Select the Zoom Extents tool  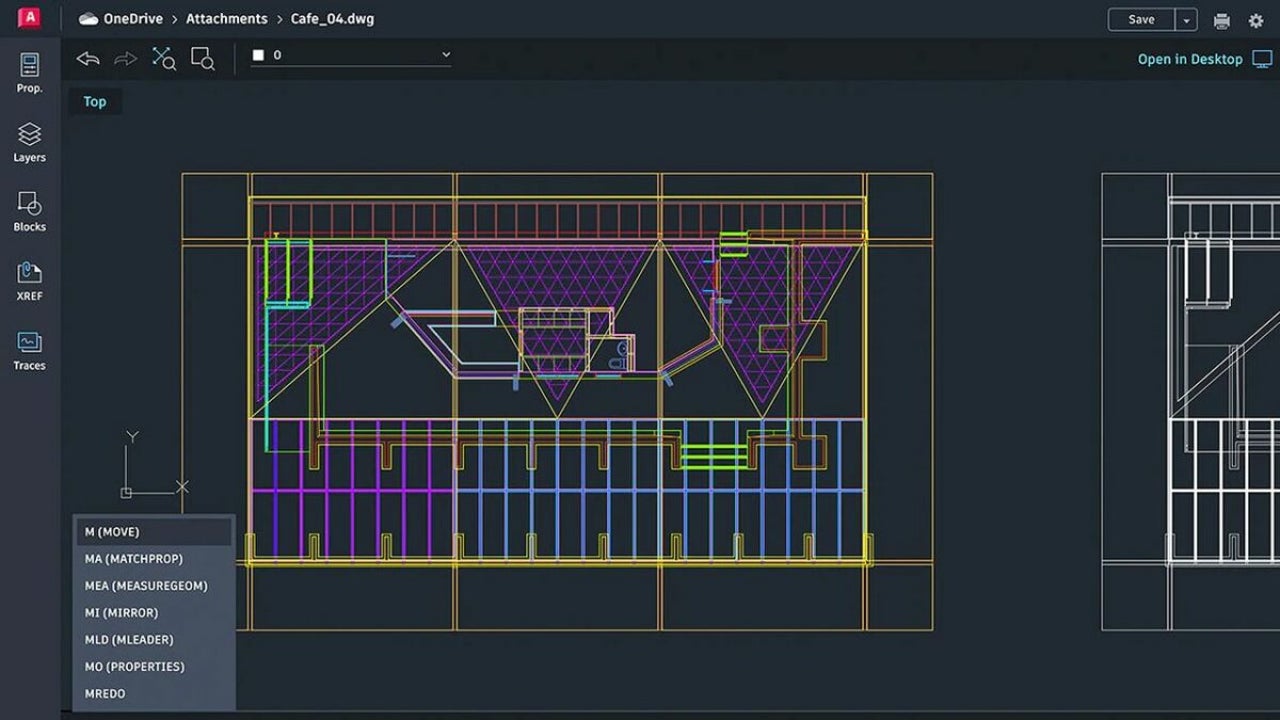163,58
